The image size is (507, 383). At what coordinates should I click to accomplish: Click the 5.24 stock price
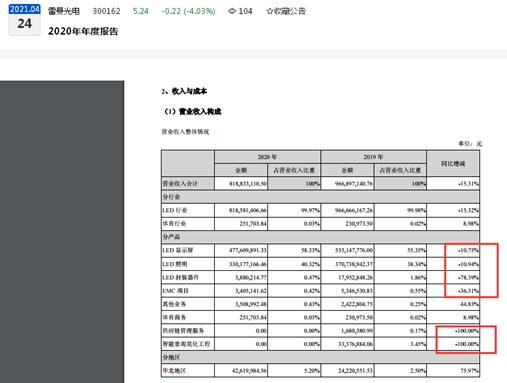141,11
